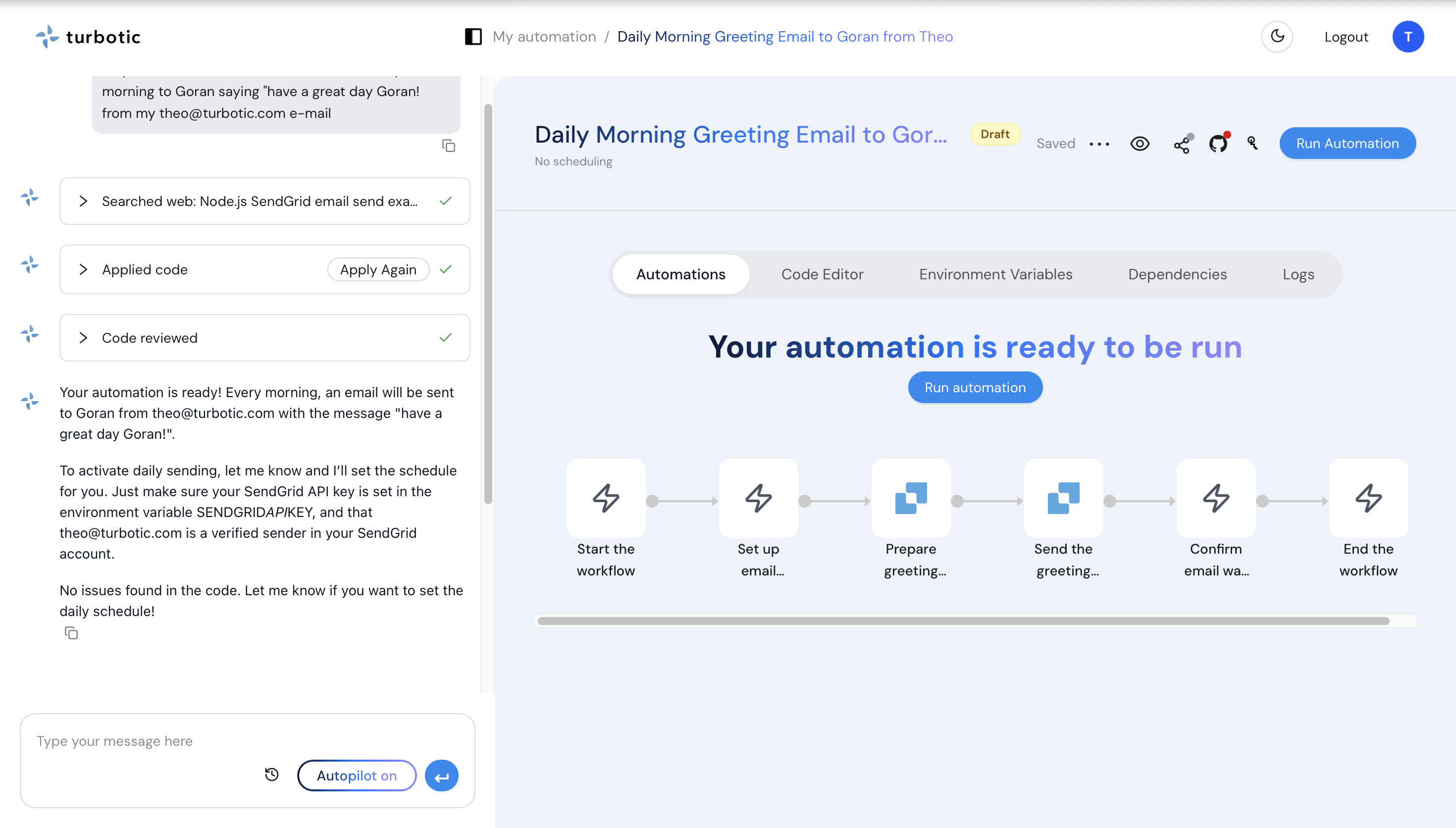Expand the 'Code reviewed' section

[x=84, y=337]
